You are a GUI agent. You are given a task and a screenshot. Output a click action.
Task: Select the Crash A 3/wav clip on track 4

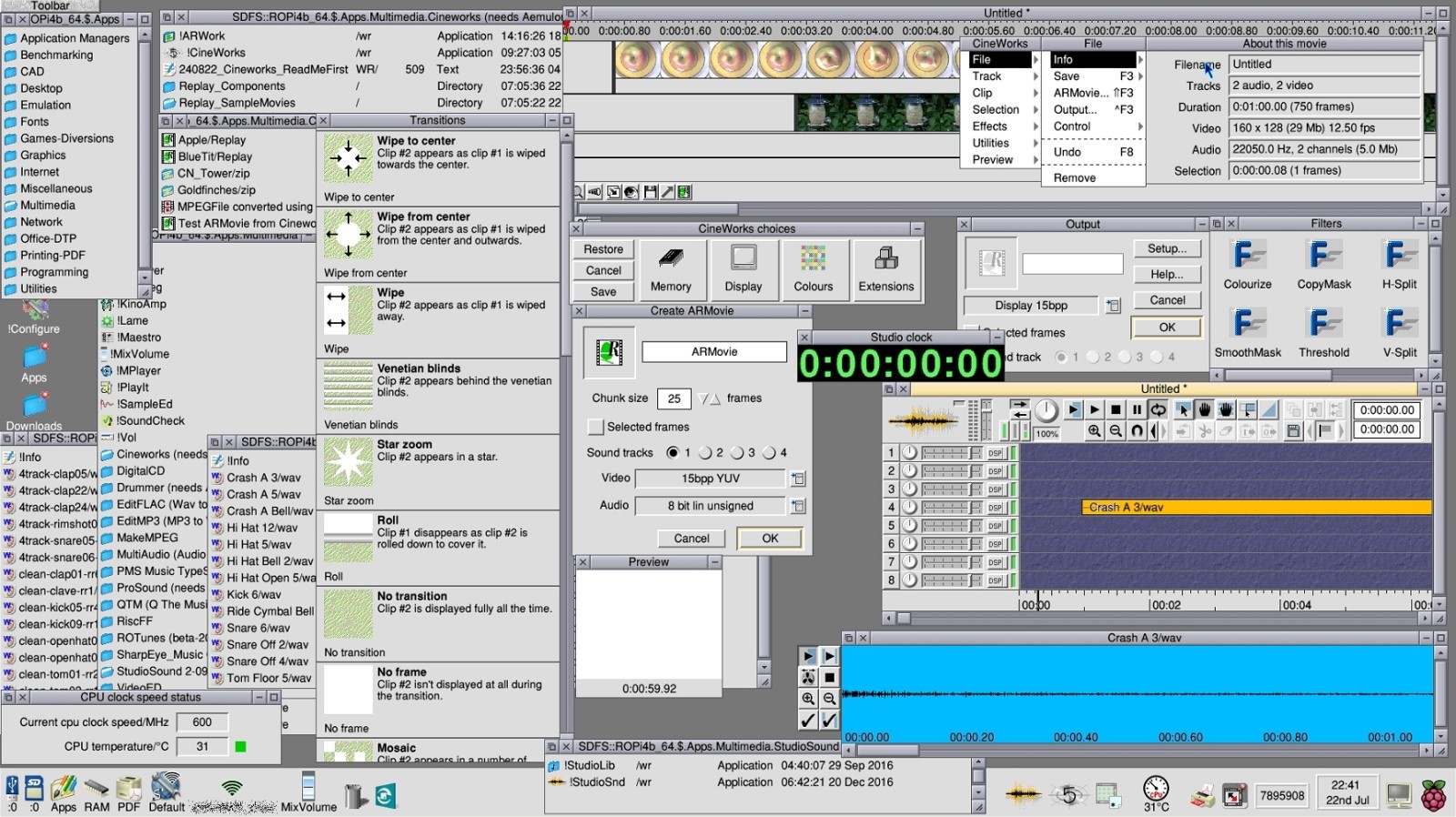point(1256,508)
